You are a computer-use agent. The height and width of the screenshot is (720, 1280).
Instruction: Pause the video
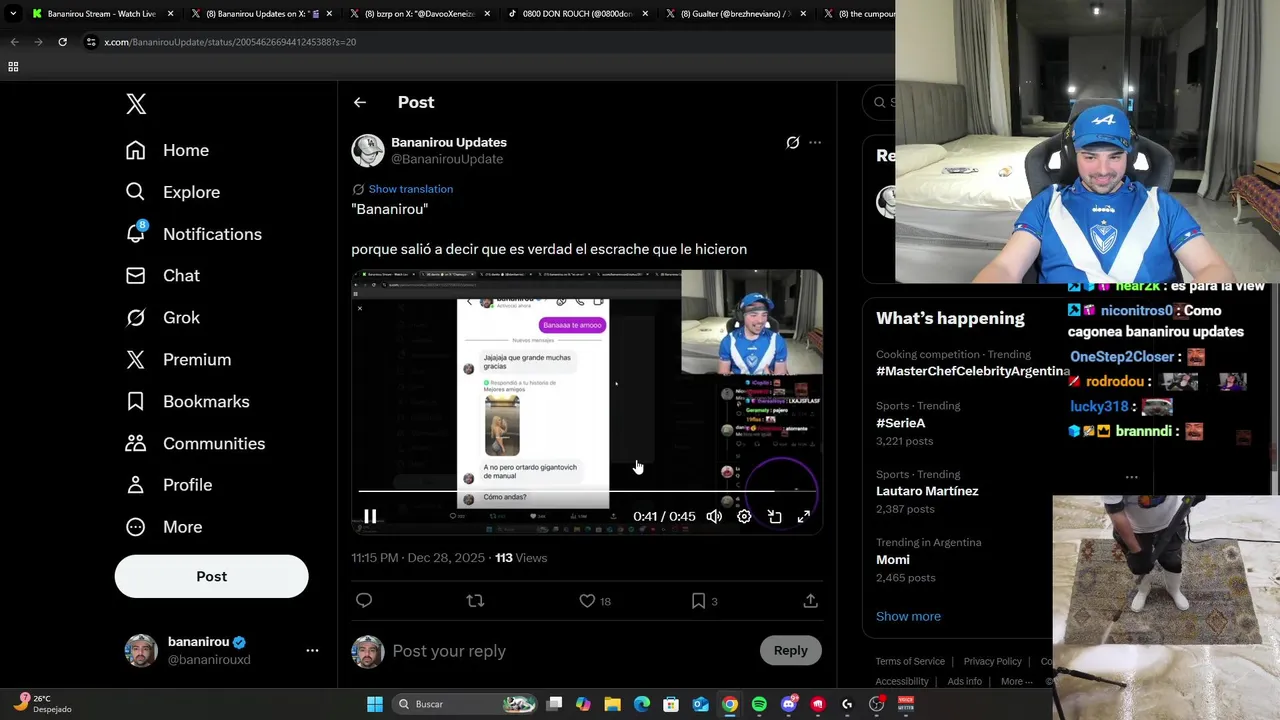click(370, 517)
